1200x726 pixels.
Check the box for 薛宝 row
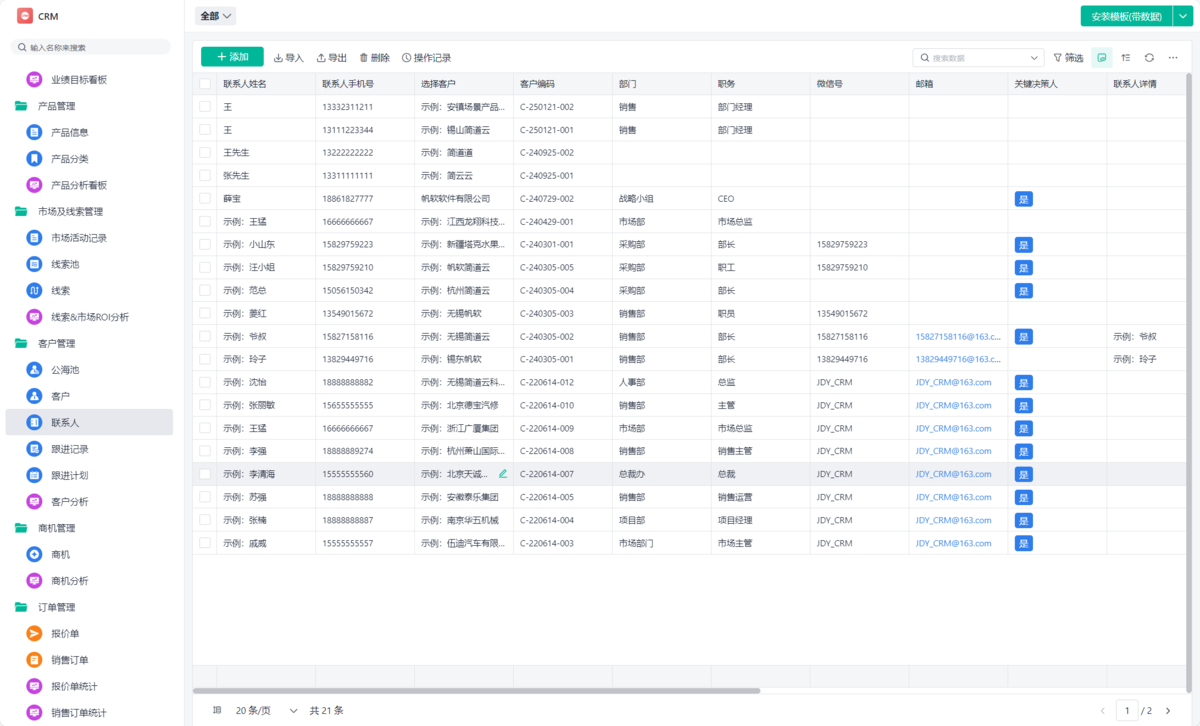pos(205,199)
